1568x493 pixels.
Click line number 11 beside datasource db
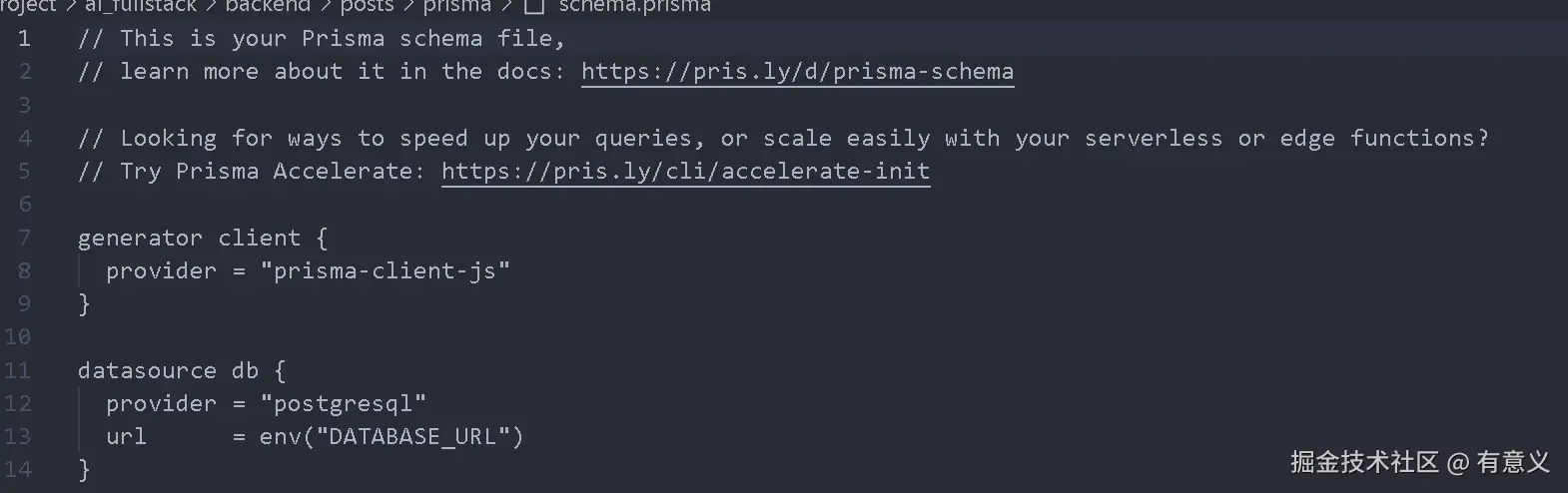point(17,370)
